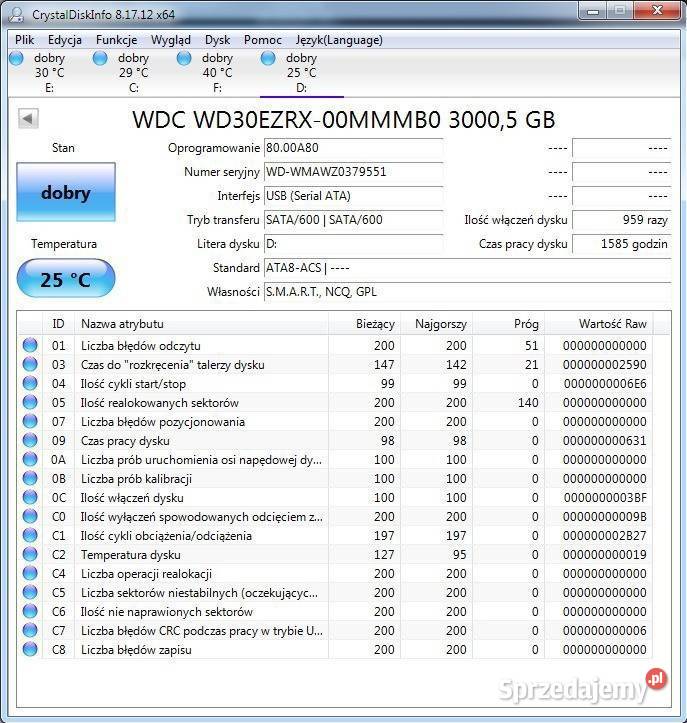Click the previous disk arrow button

28,119
